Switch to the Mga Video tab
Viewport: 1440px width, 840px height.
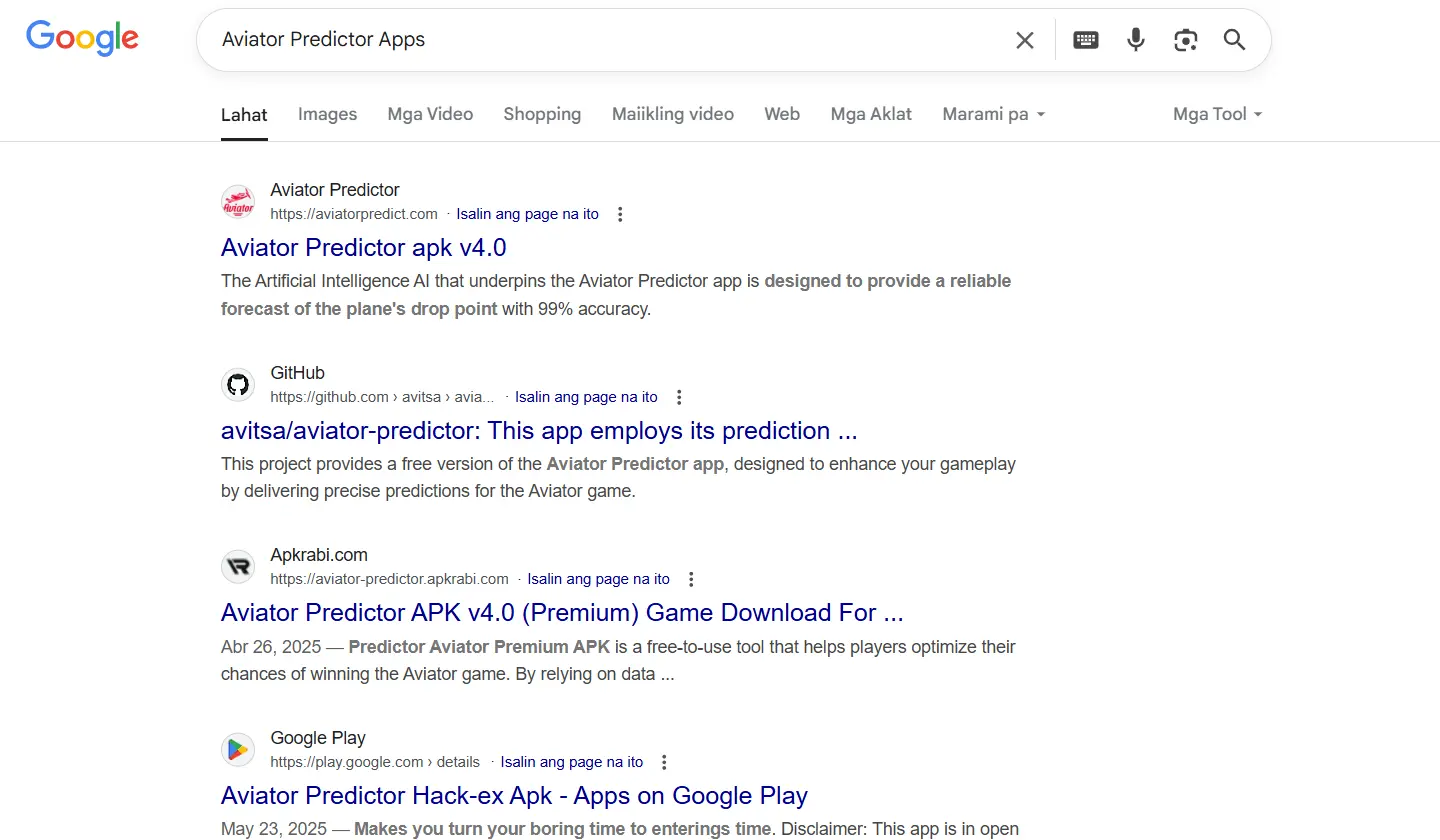[x=430, y=114]
